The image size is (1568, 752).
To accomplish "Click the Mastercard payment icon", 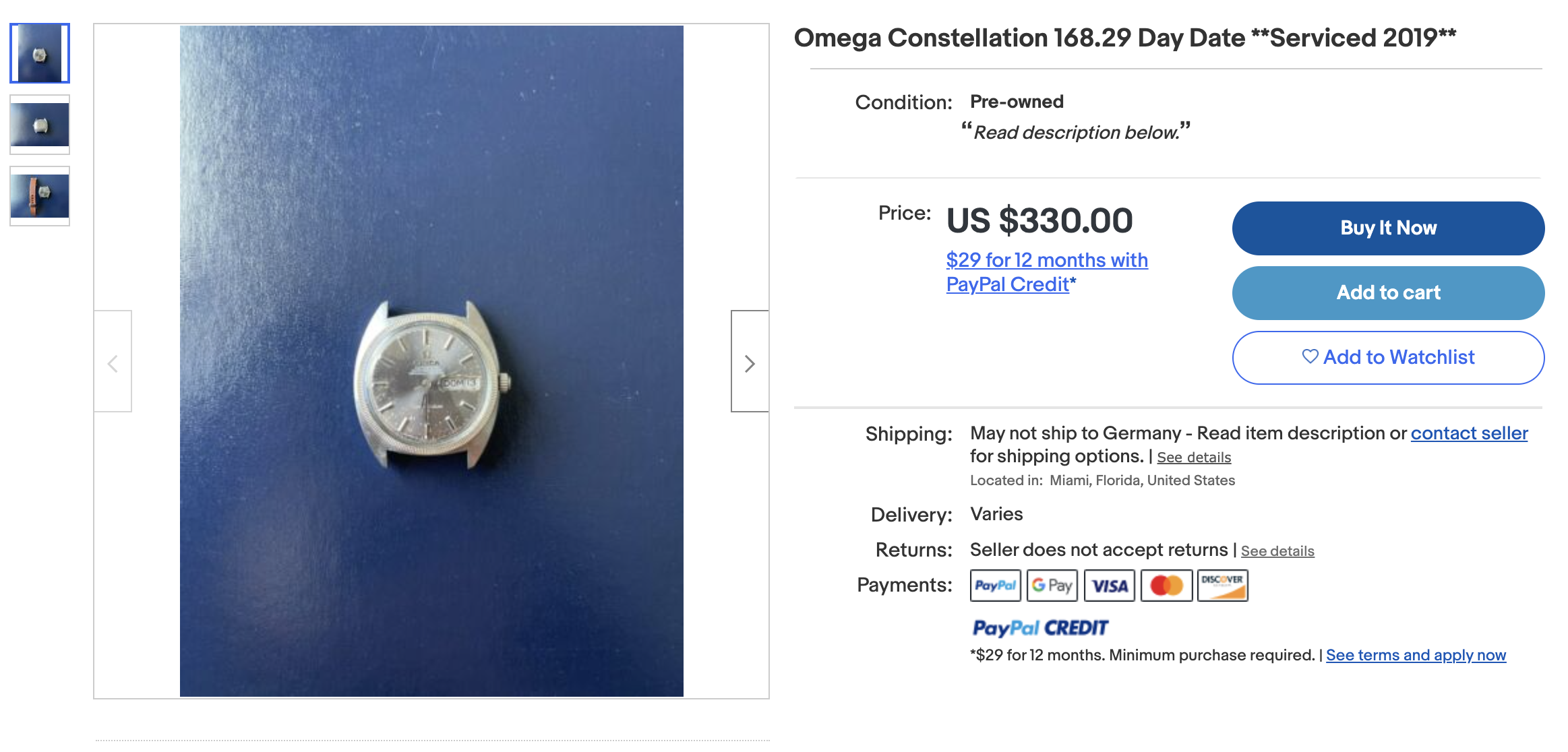I will [1166, 585].
